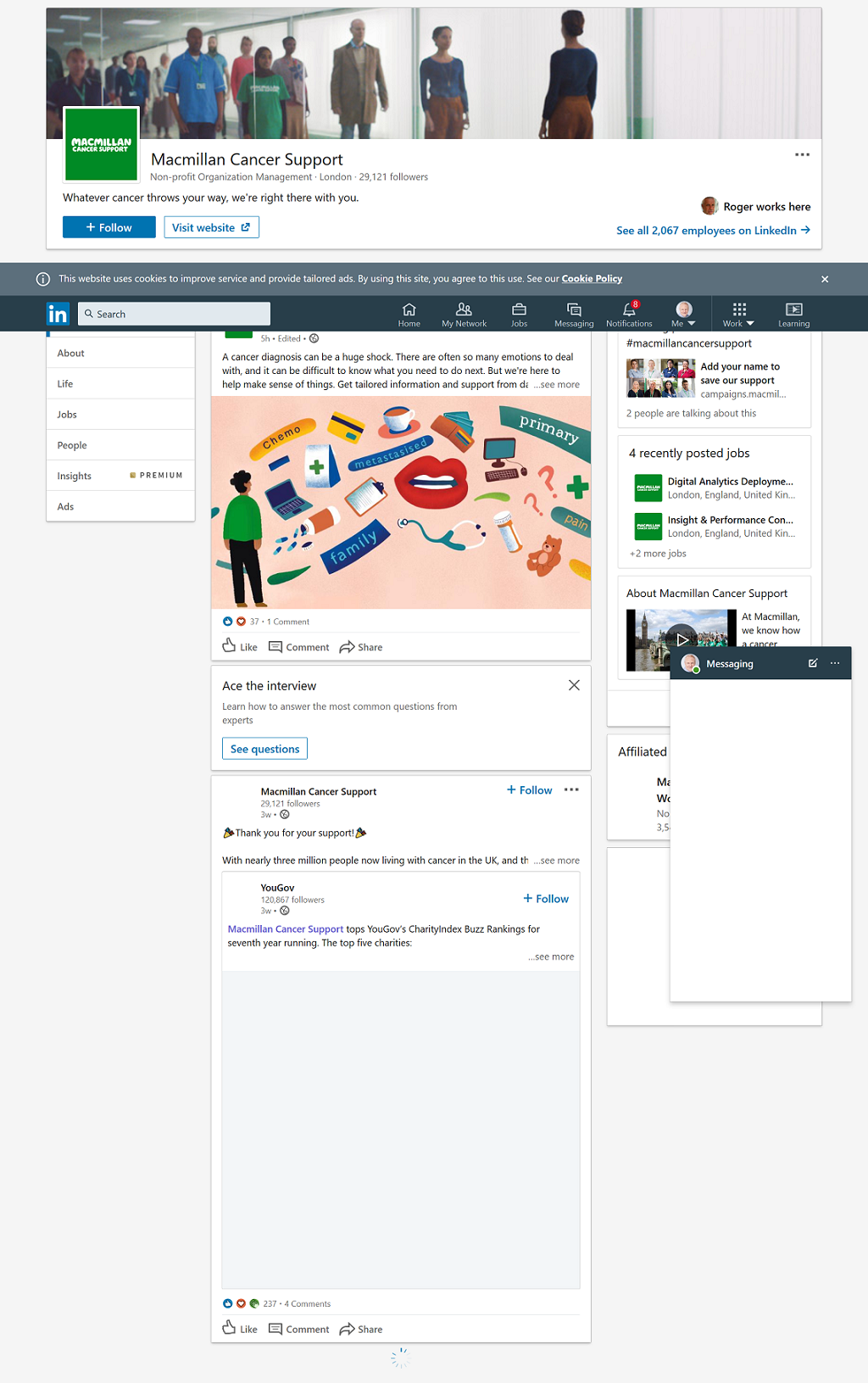Share the YouGov shared post
This screenshot has height=1383, width=868.
pyautogui.click(x=361, y=1329)
